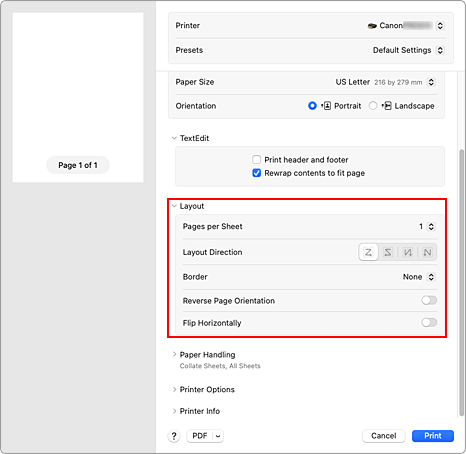Viewport: 466px width, 454px height.
Task: Click the Canon printer icon
Action: (372, 26)
